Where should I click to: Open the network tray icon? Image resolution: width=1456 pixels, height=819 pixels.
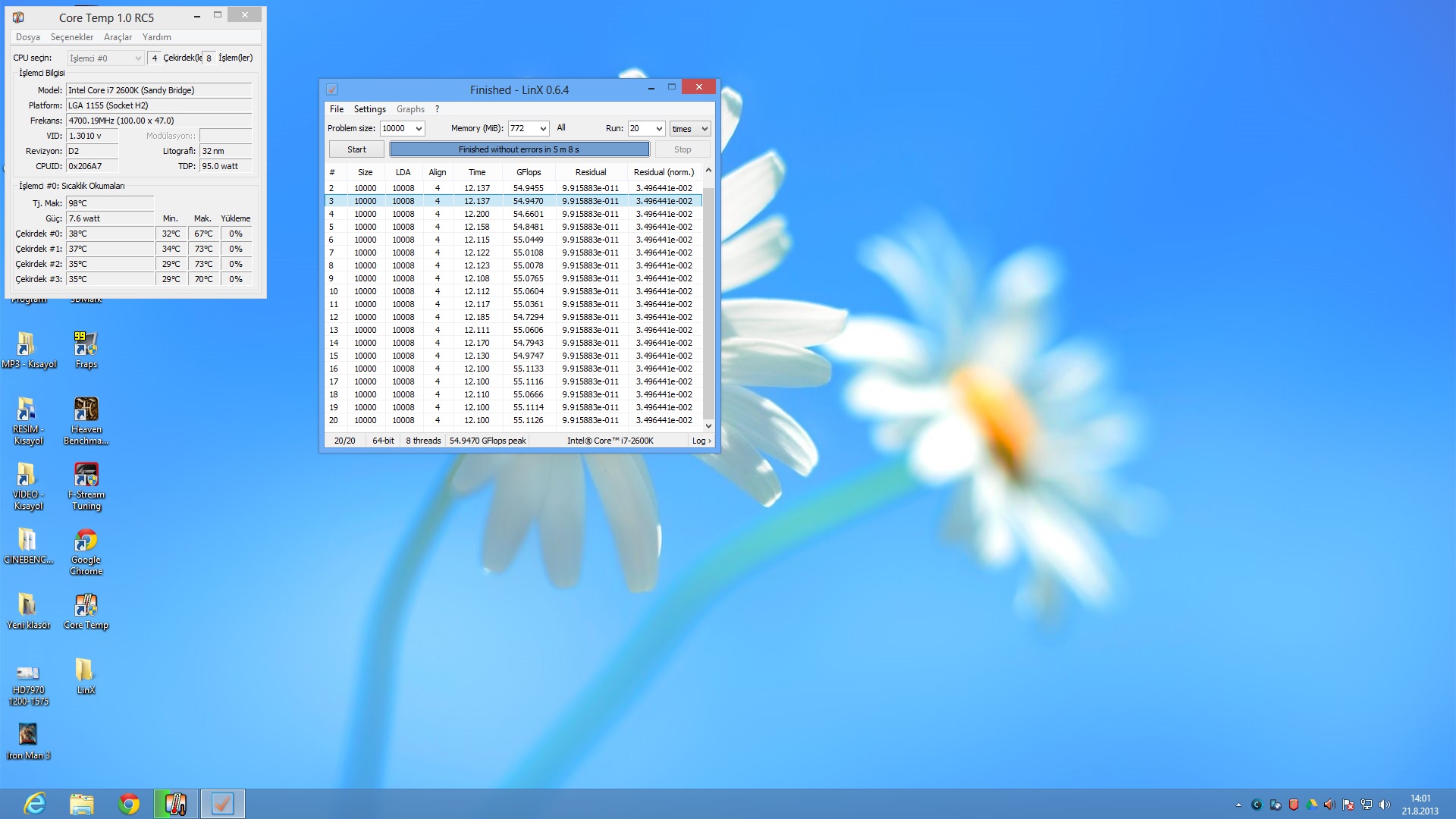[x=1367, y=805]
